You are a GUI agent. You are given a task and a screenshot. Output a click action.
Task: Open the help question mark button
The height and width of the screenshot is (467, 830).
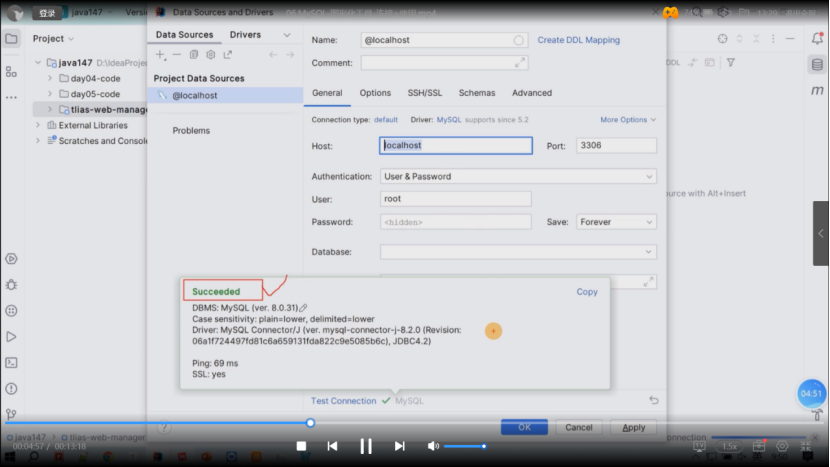pos(164,427)
